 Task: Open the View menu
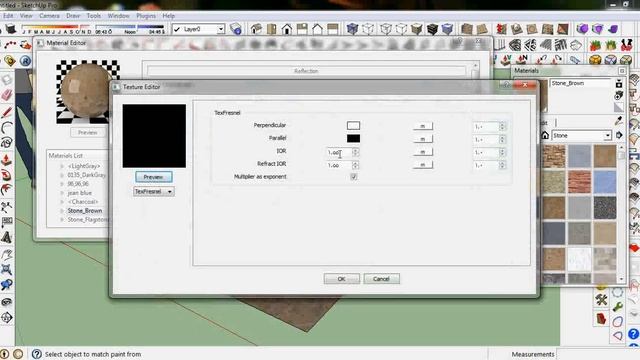click(26, 16)
